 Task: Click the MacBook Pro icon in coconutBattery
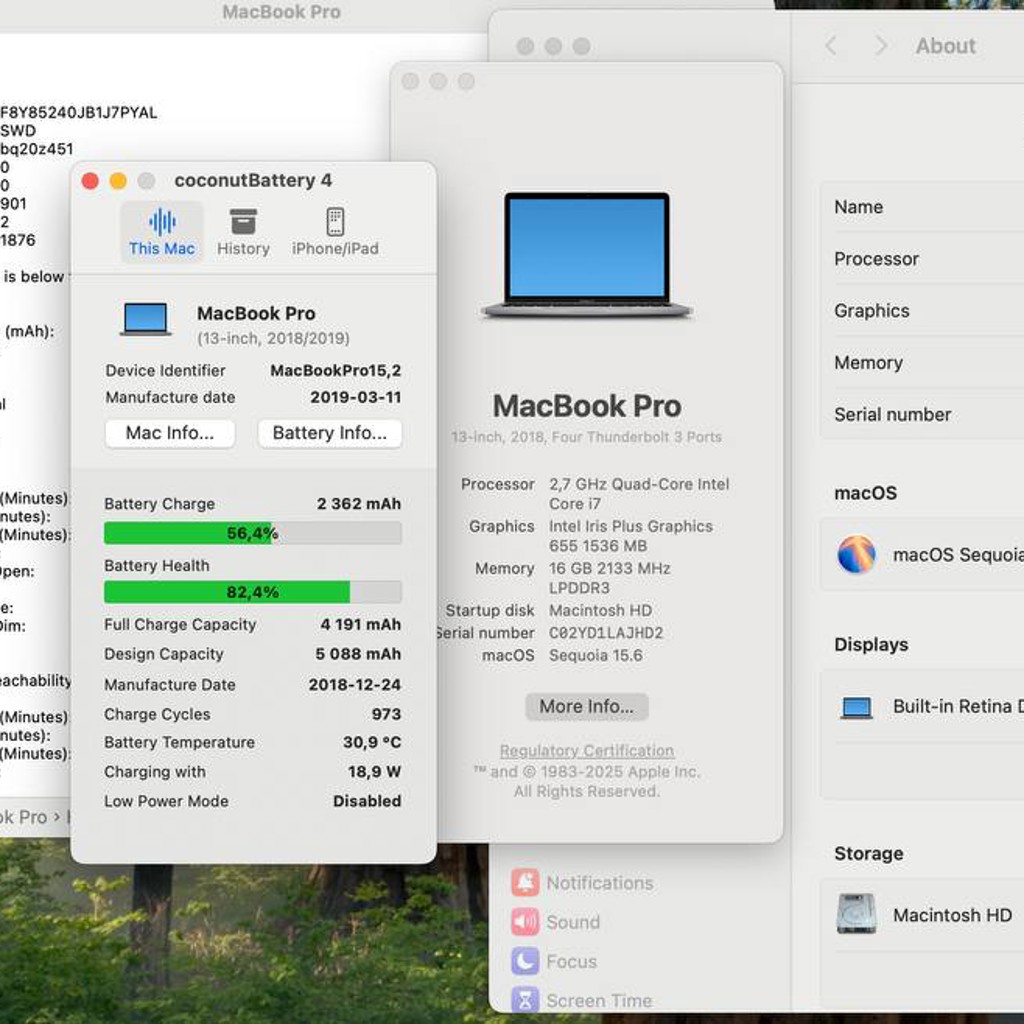146,319
